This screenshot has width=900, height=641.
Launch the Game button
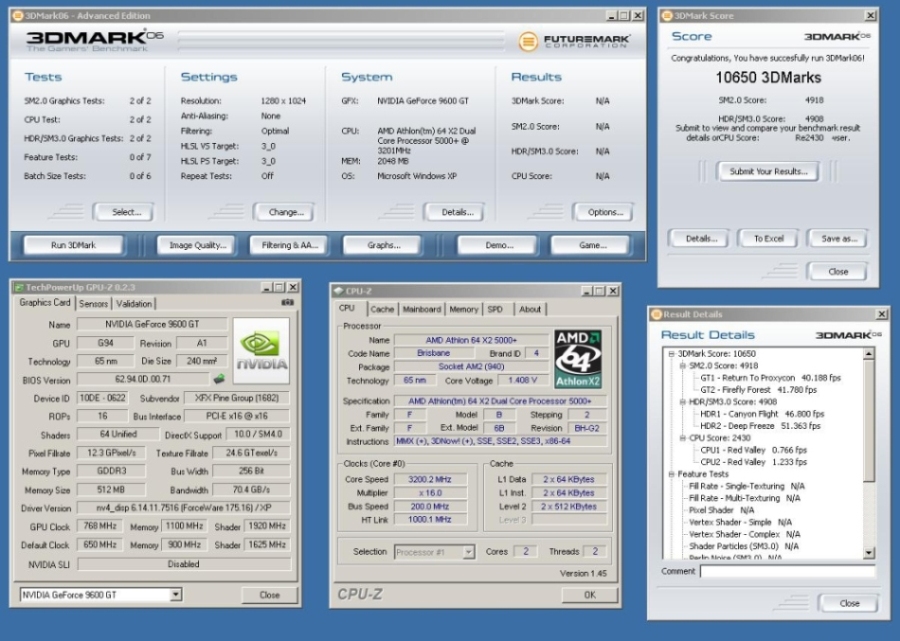coord(592,245)
